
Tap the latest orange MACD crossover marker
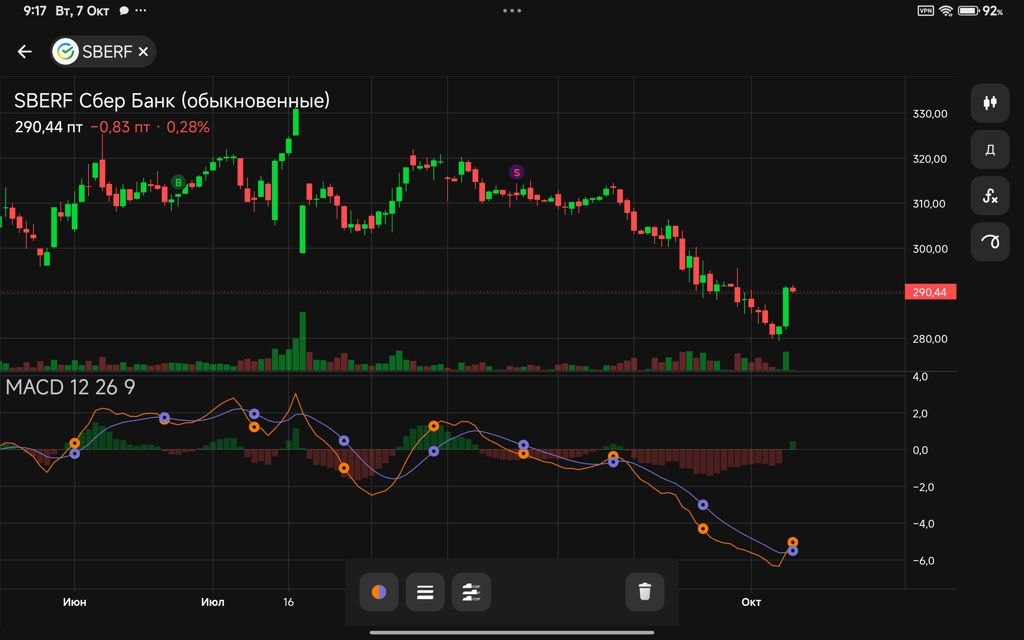click(x=793, y=542)
